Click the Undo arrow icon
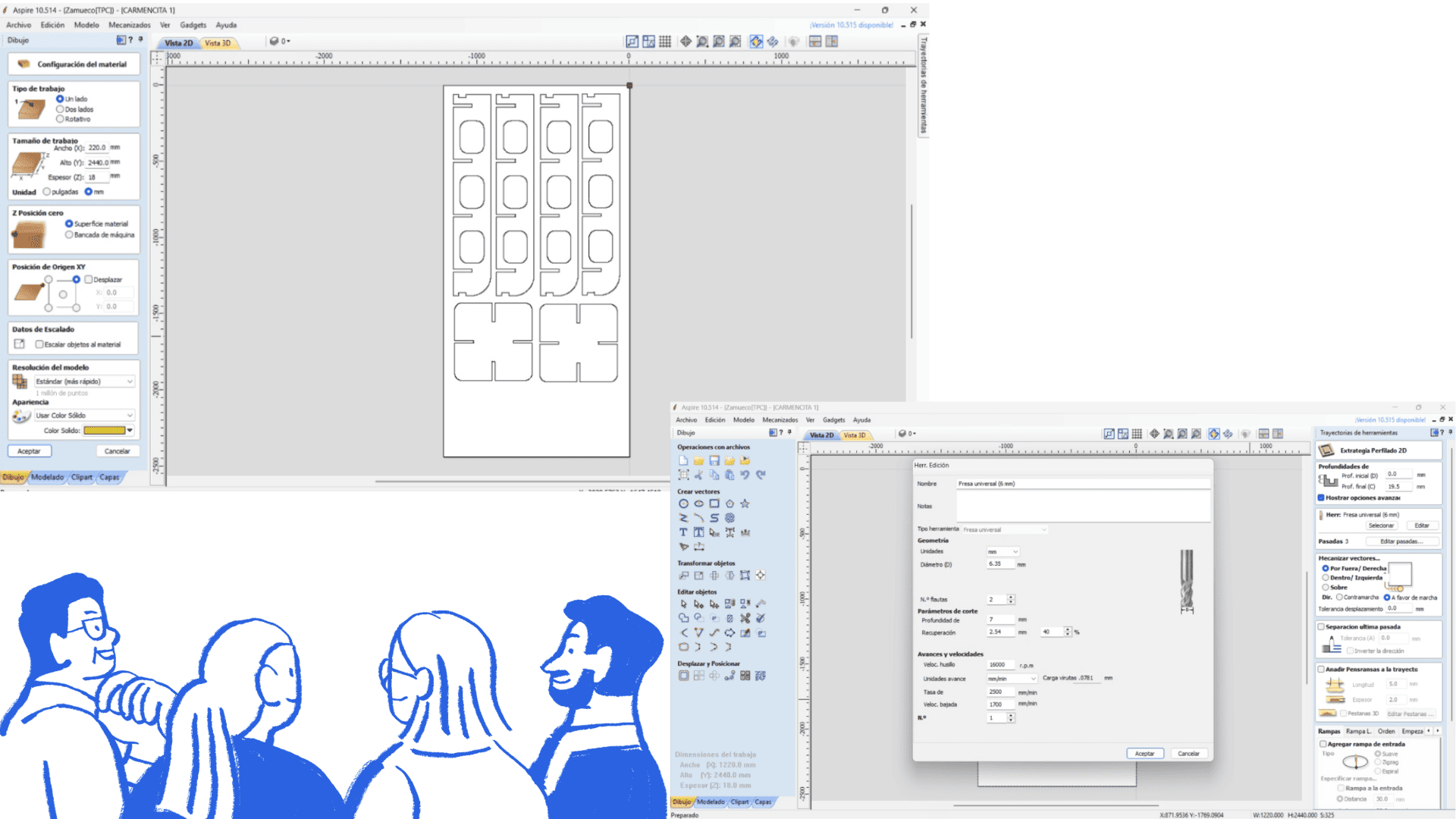The height and width of the screenshot is (819, 1456). [745, 475]
